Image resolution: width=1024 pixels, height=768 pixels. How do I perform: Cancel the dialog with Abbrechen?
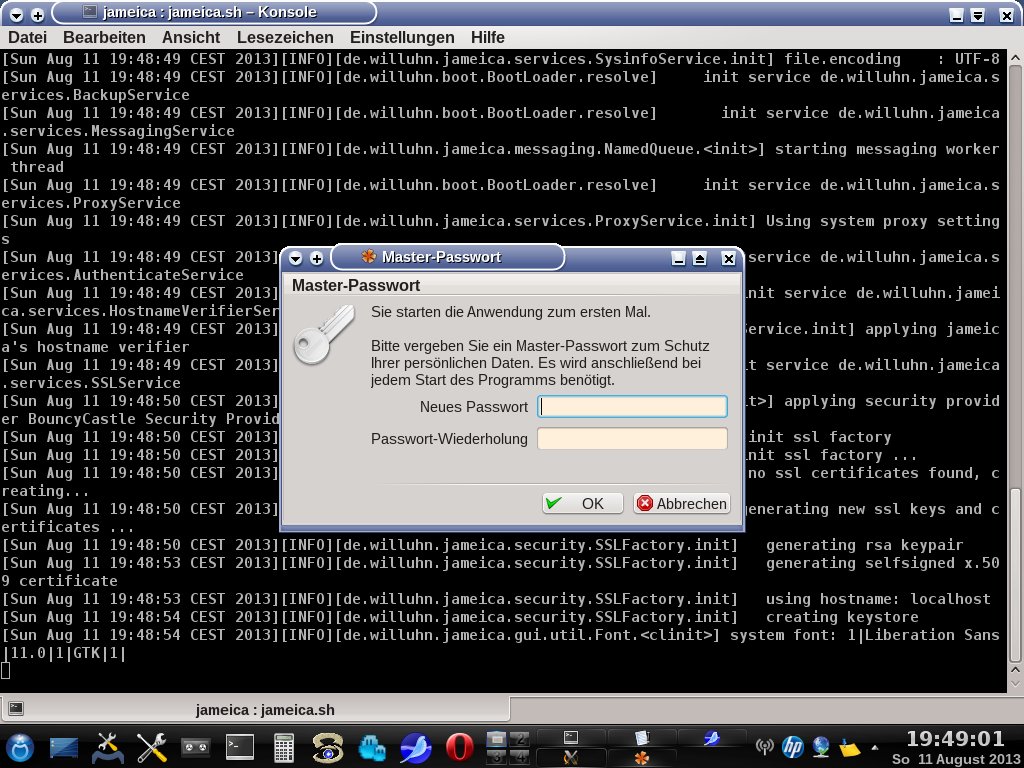[x=682, y=504]
